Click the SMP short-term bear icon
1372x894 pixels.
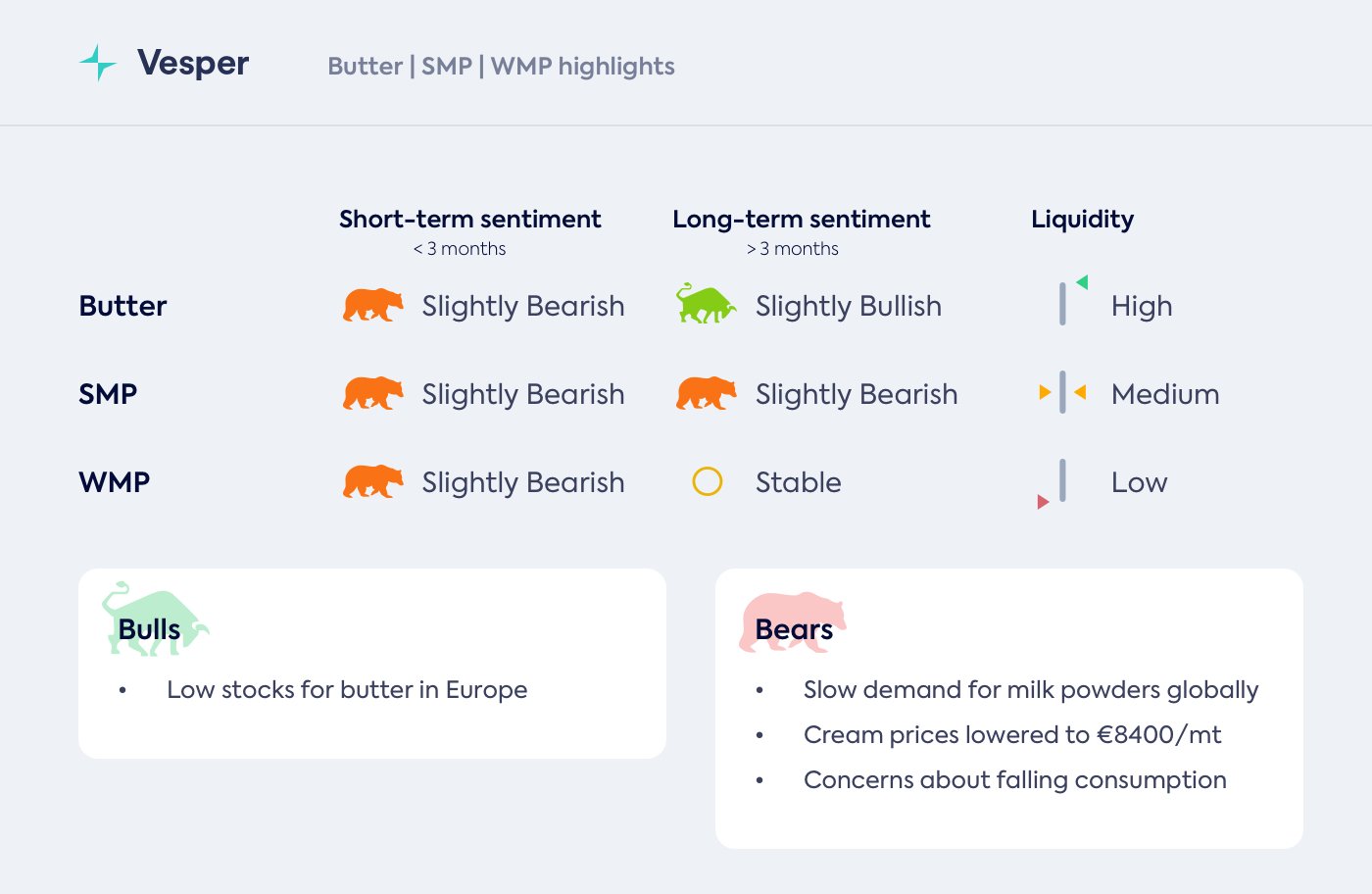(x=372, y=393)
